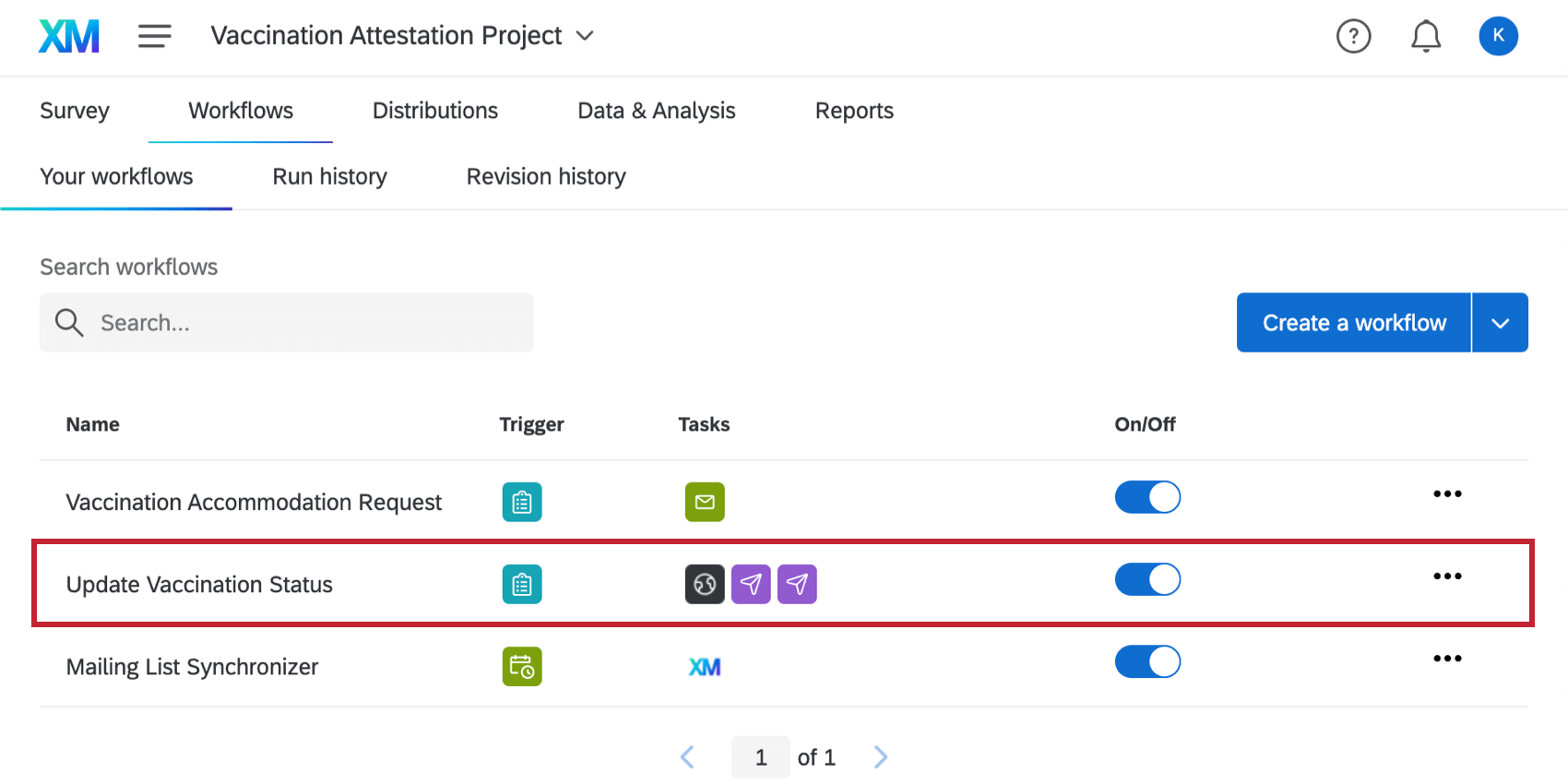Open the Run history tab
The height and width of the screenshot is (784, 1568).
pos(329,176)
